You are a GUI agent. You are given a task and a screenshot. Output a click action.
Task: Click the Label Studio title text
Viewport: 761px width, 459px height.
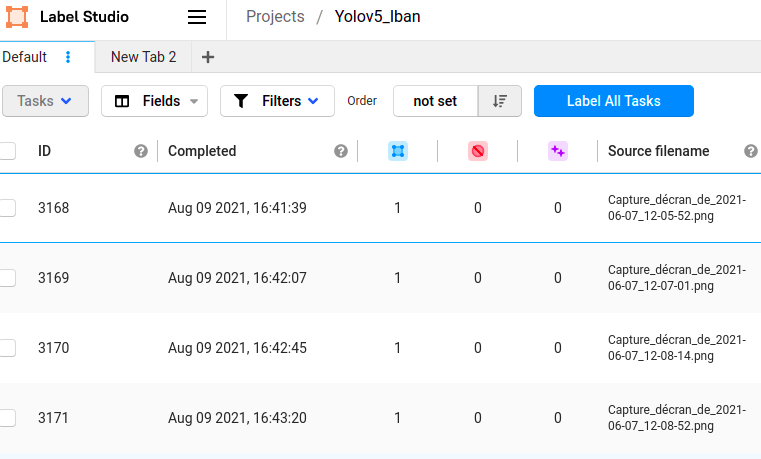[84, 17]
